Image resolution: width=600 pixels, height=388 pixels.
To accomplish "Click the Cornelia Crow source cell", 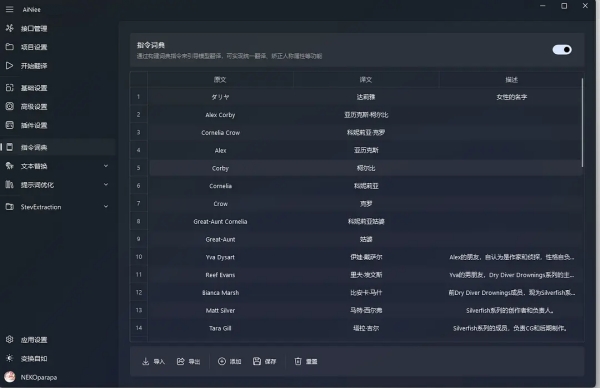I will tap(220, 132).
